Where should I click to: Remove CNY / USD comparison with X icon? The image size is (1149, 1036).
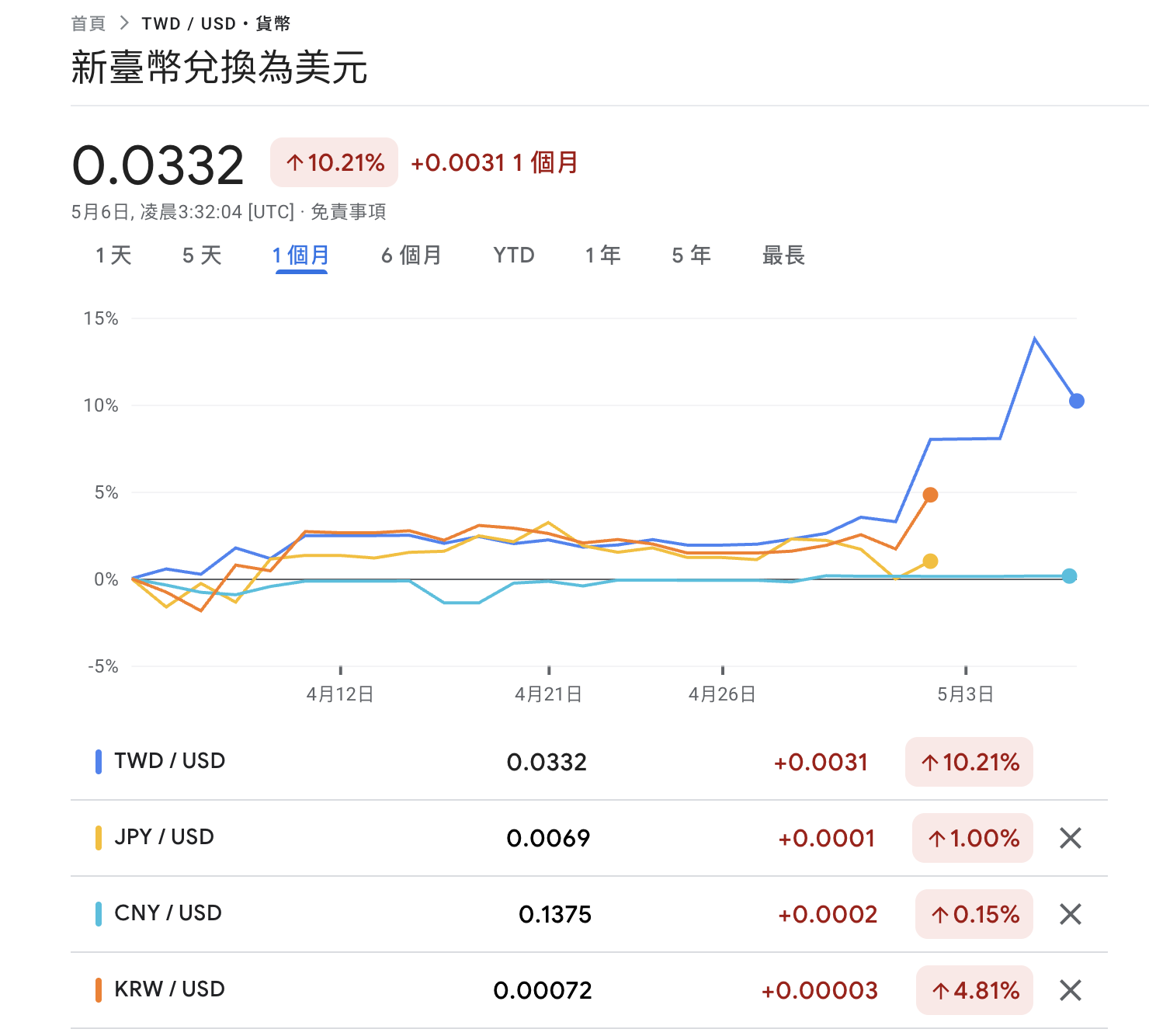tap(1071, 914)
